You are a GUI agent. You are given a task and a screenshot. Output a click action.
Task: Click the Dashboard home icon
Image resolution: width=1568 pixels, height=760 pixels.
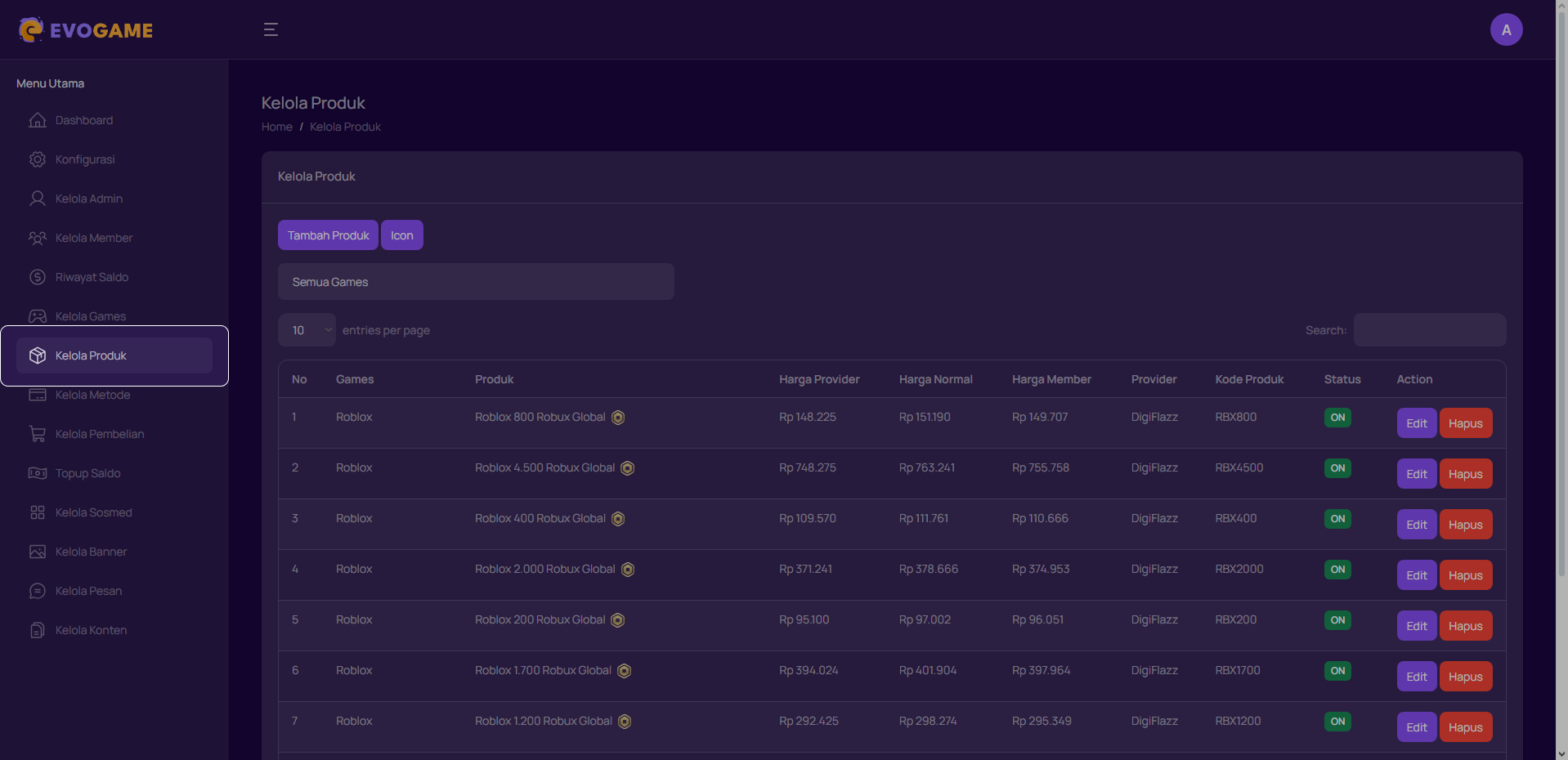pos(38,120)
